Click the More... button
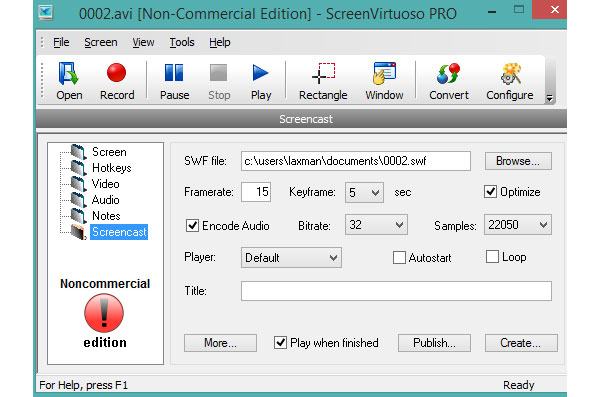The height and width of the screenshot is (397, 600). coord(220,343)
